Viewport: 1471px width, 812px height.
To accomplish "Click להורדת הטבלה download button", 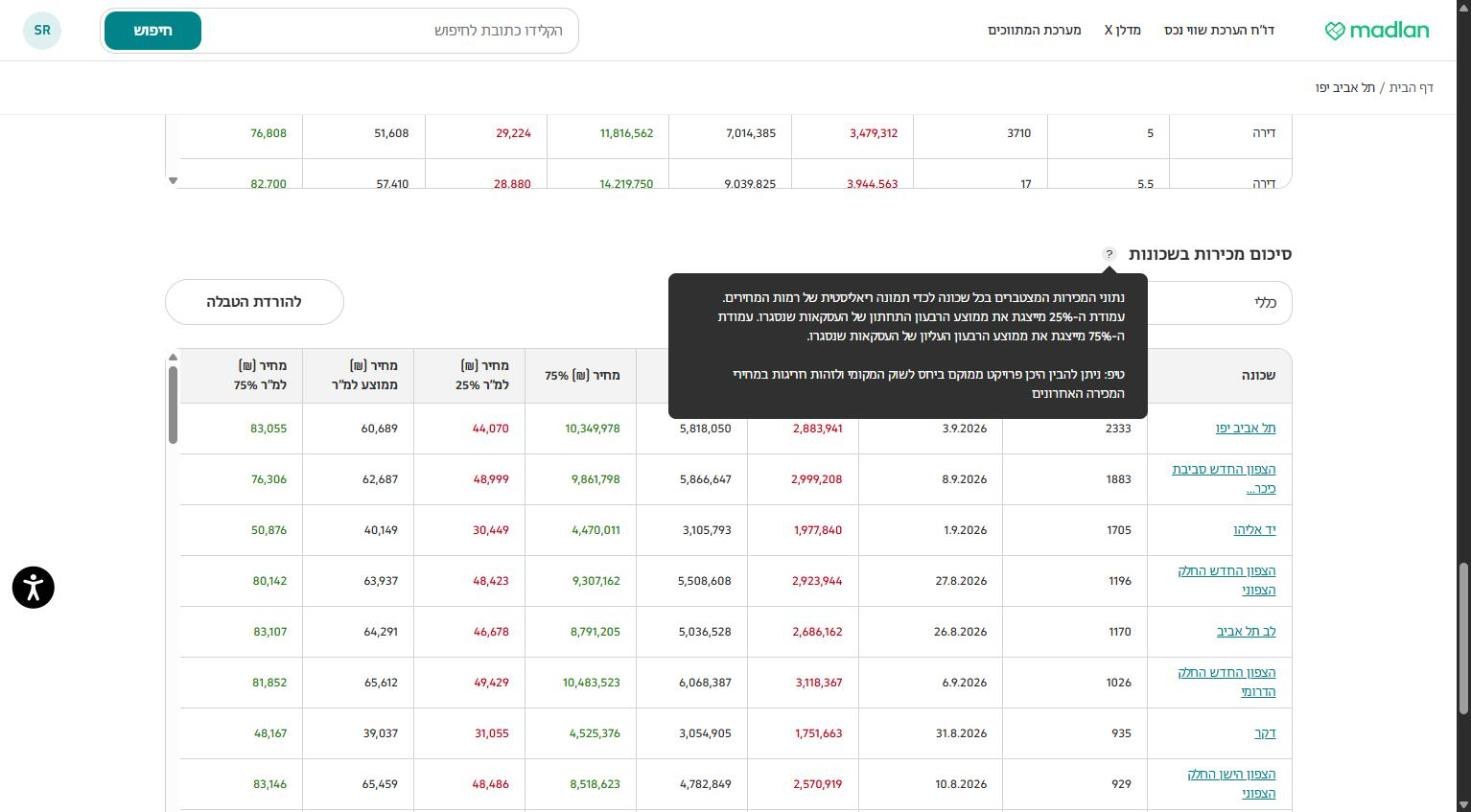I will (x=254, y=302).
